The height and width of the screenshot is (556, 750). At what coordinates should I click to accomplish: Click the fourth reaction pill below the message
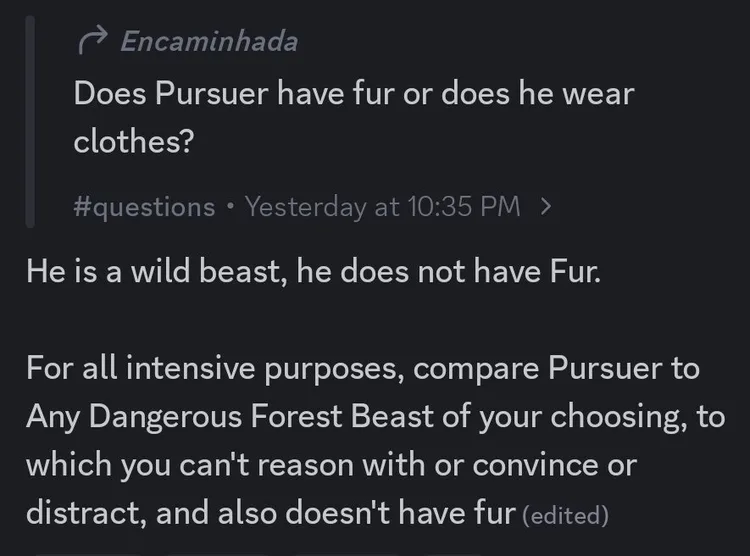click(452, 554)
